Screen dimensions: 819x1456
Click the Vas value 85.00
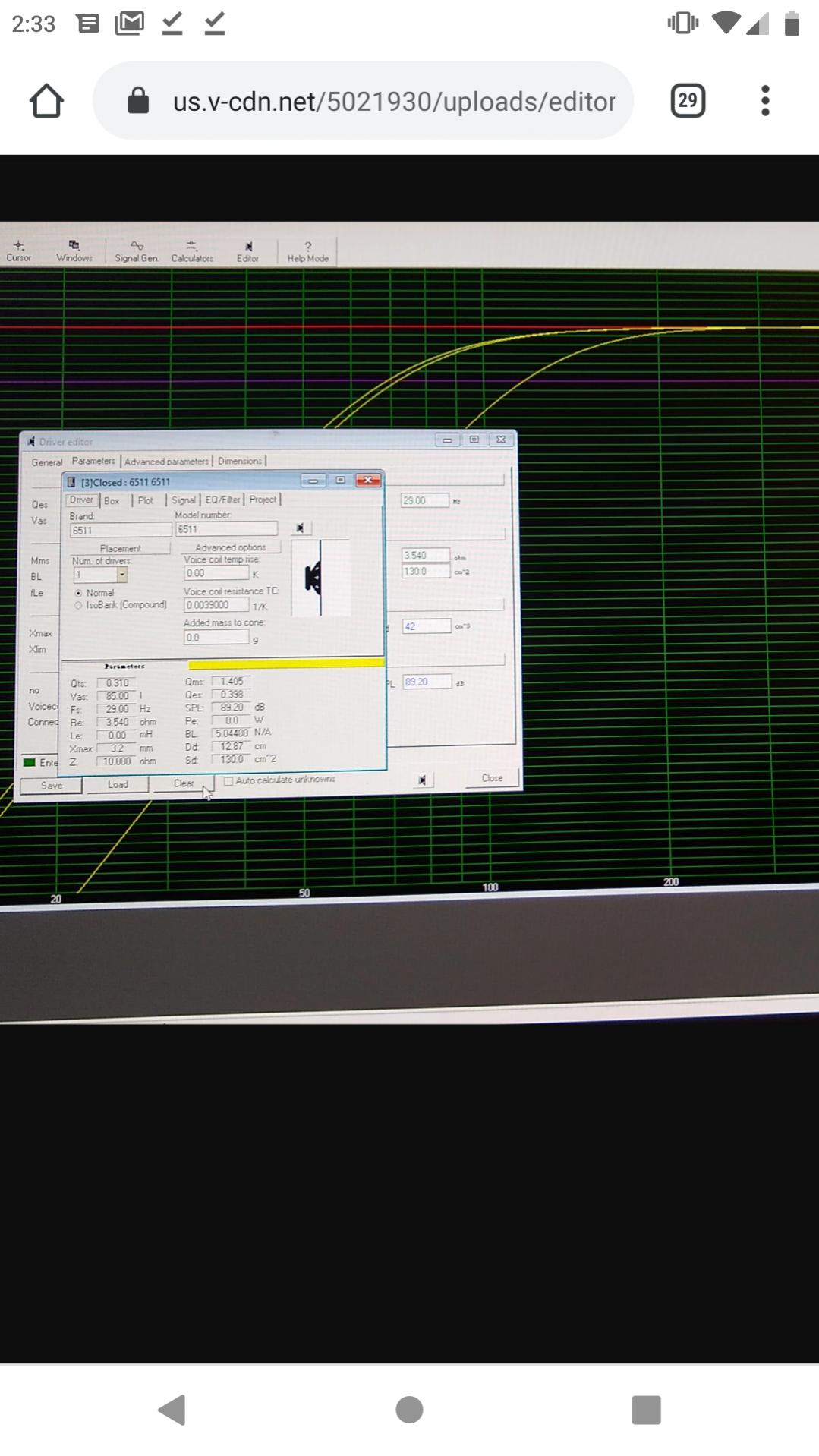click(x=116, y=696)
